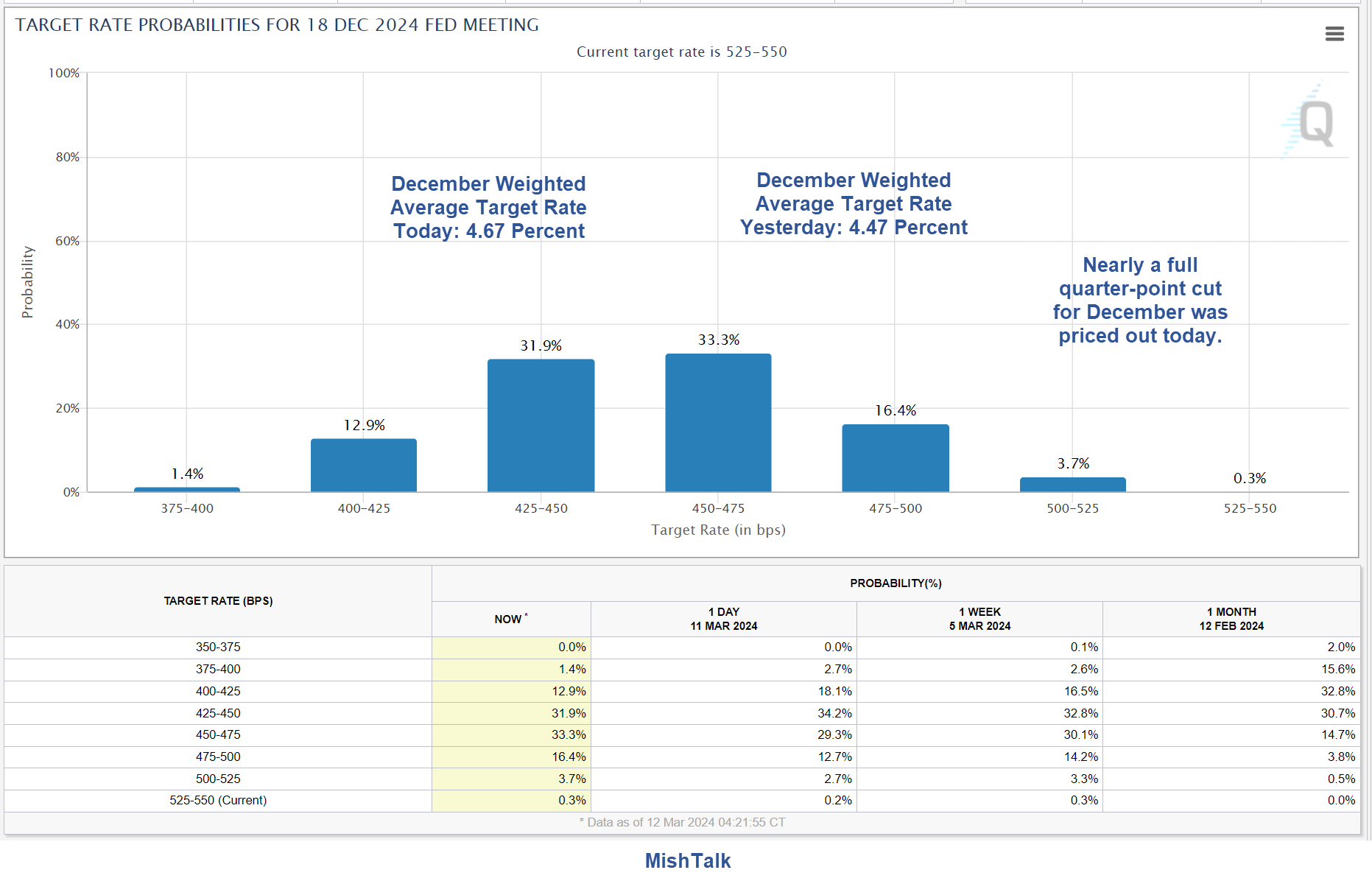
Task: Click the small 375-400 bar
Action: (187, 489)
